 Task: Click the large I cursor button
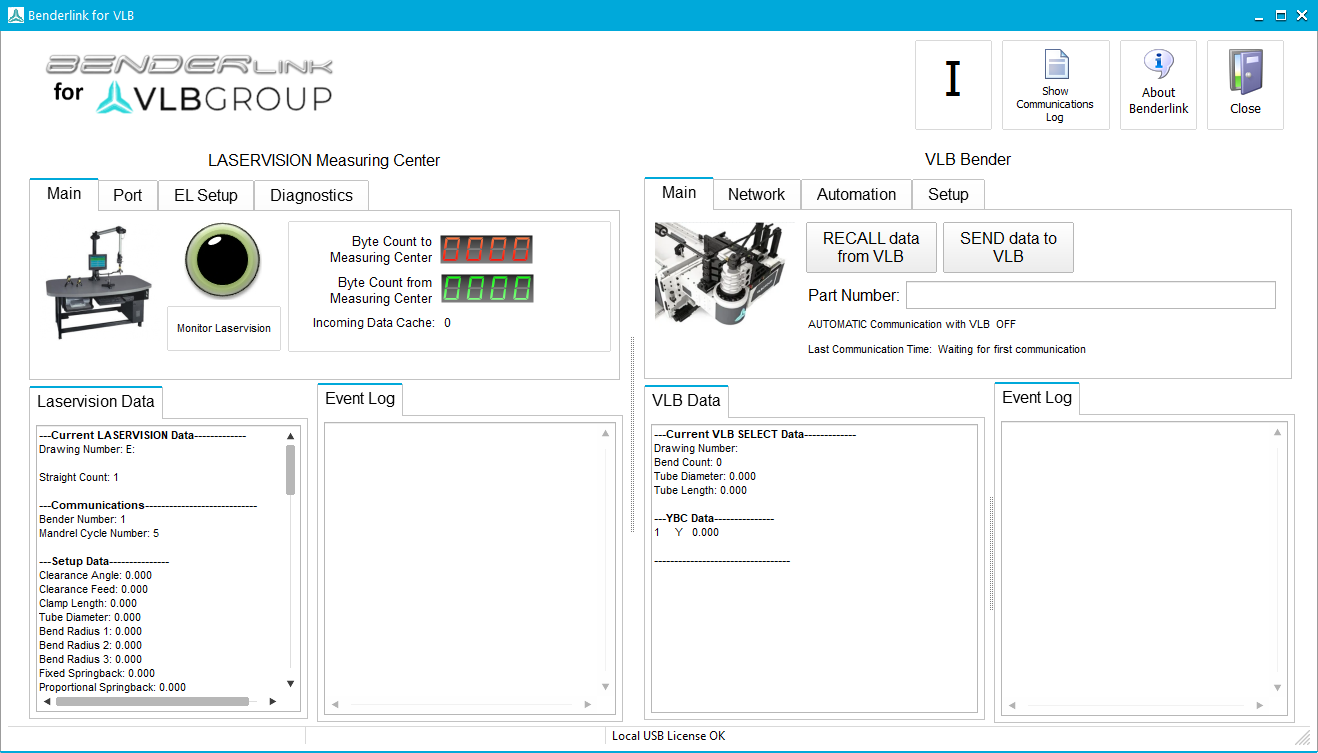tap(953, 80)
